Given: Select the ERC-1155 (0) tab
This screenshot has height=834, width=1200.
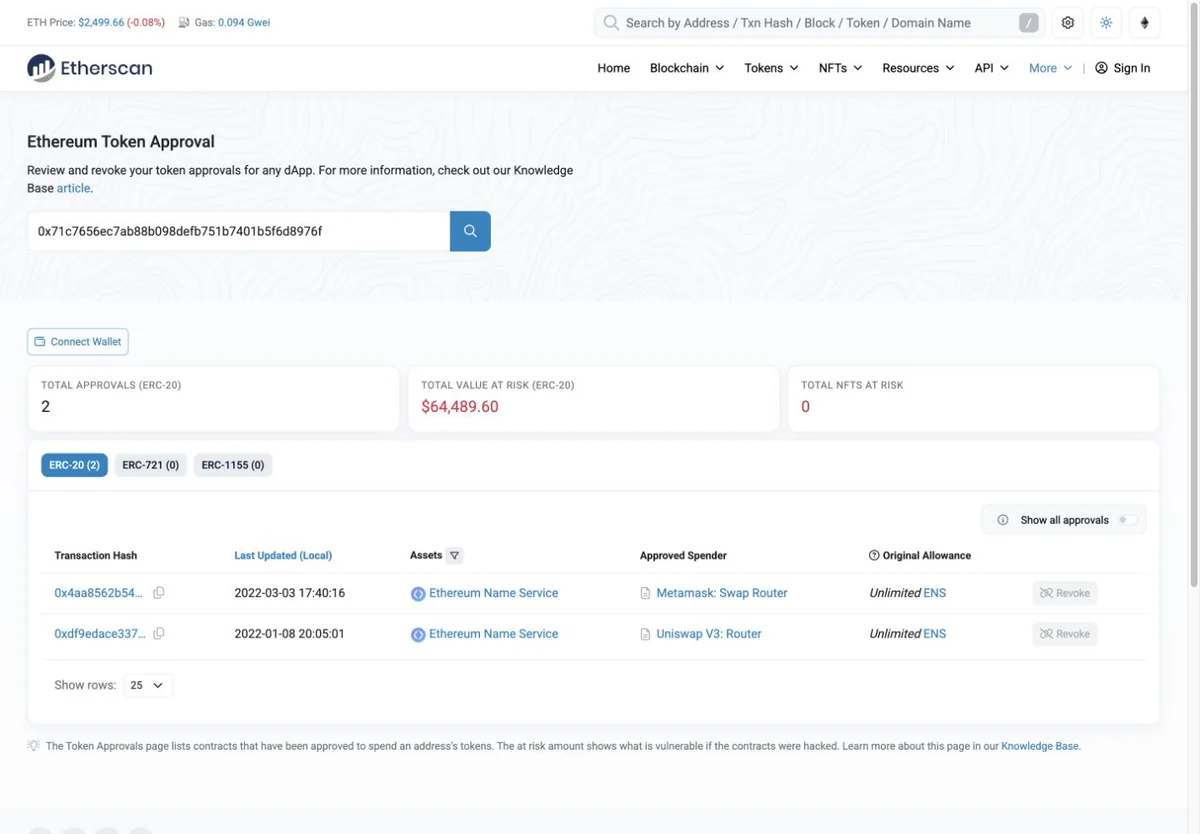Looking at the screenshot, I should (x=233, y=465).
